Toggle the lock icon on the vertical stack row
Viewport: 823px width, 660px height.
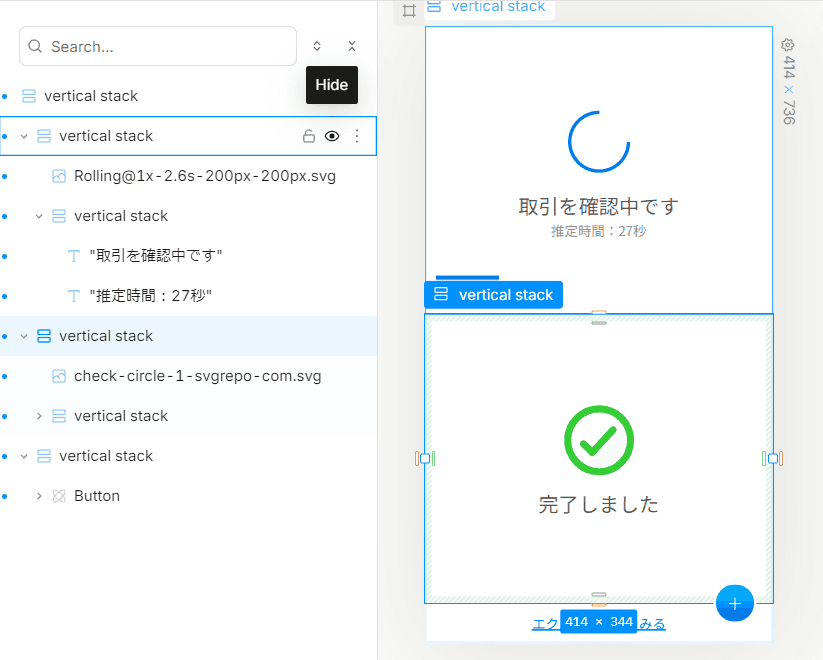[x=309, y=137]
